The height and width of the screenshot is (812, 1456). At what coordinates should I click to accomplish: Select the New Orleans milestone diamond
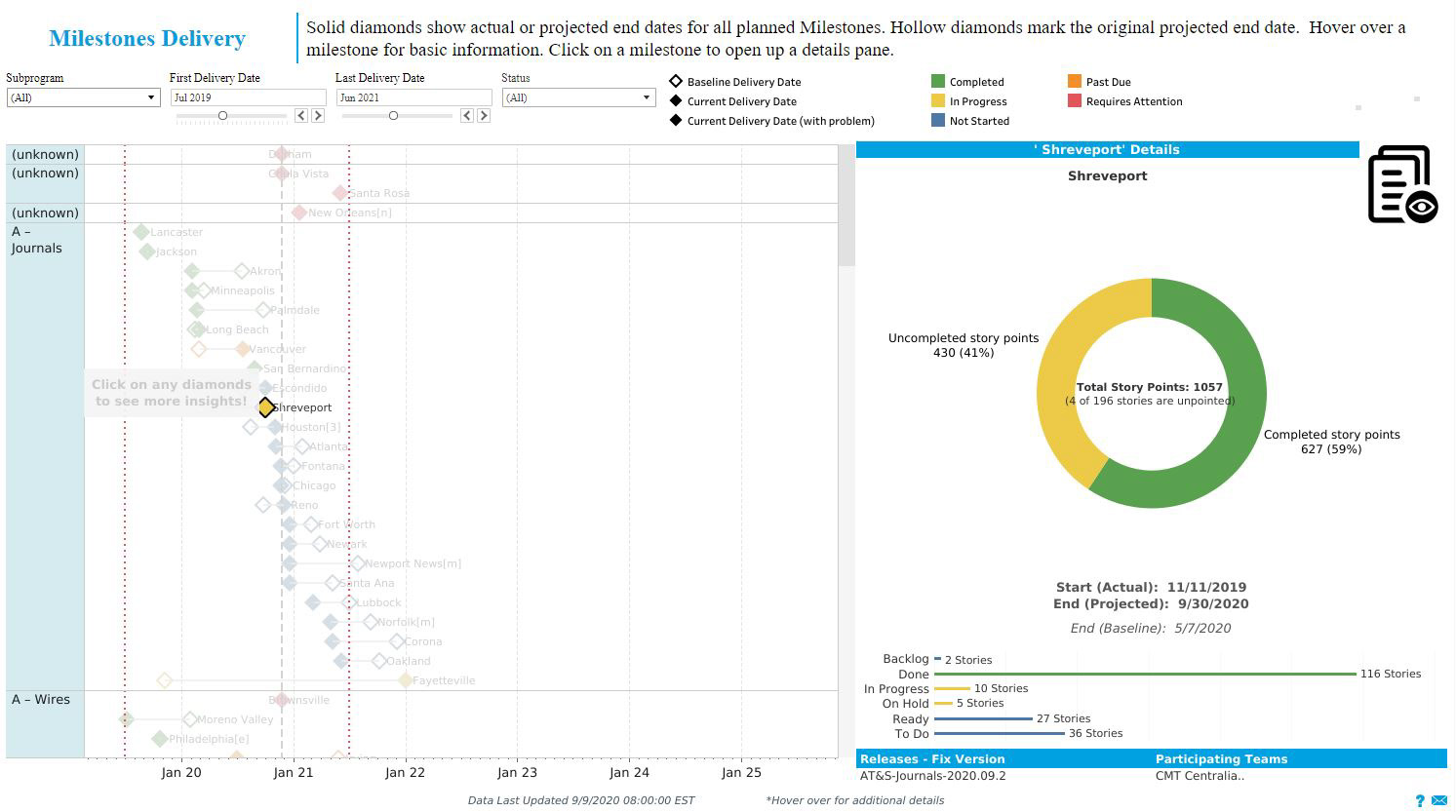coord(299,212)
